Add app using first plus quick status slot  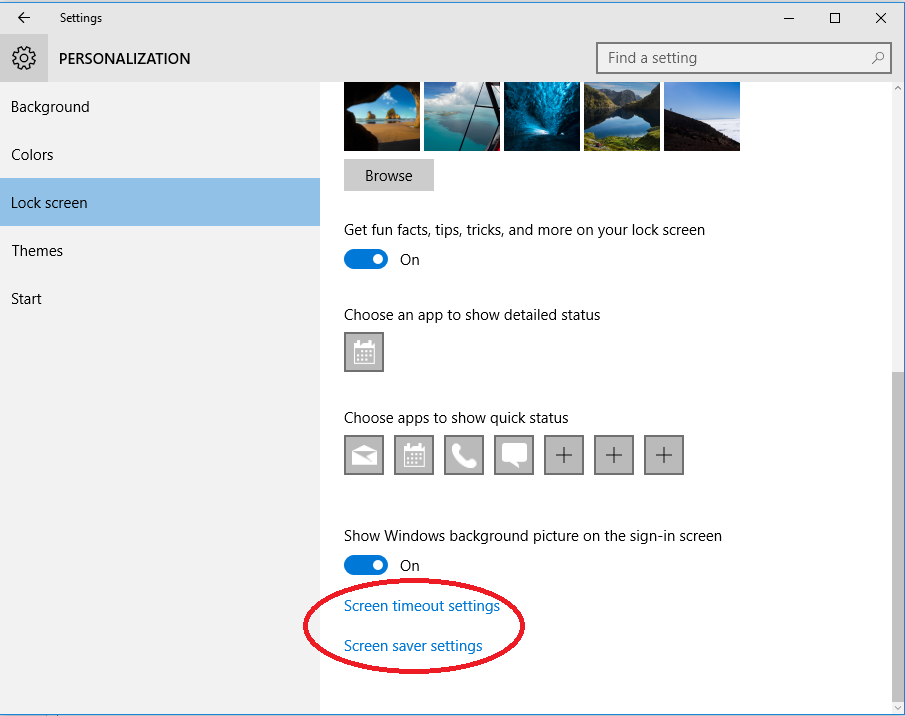564,455
